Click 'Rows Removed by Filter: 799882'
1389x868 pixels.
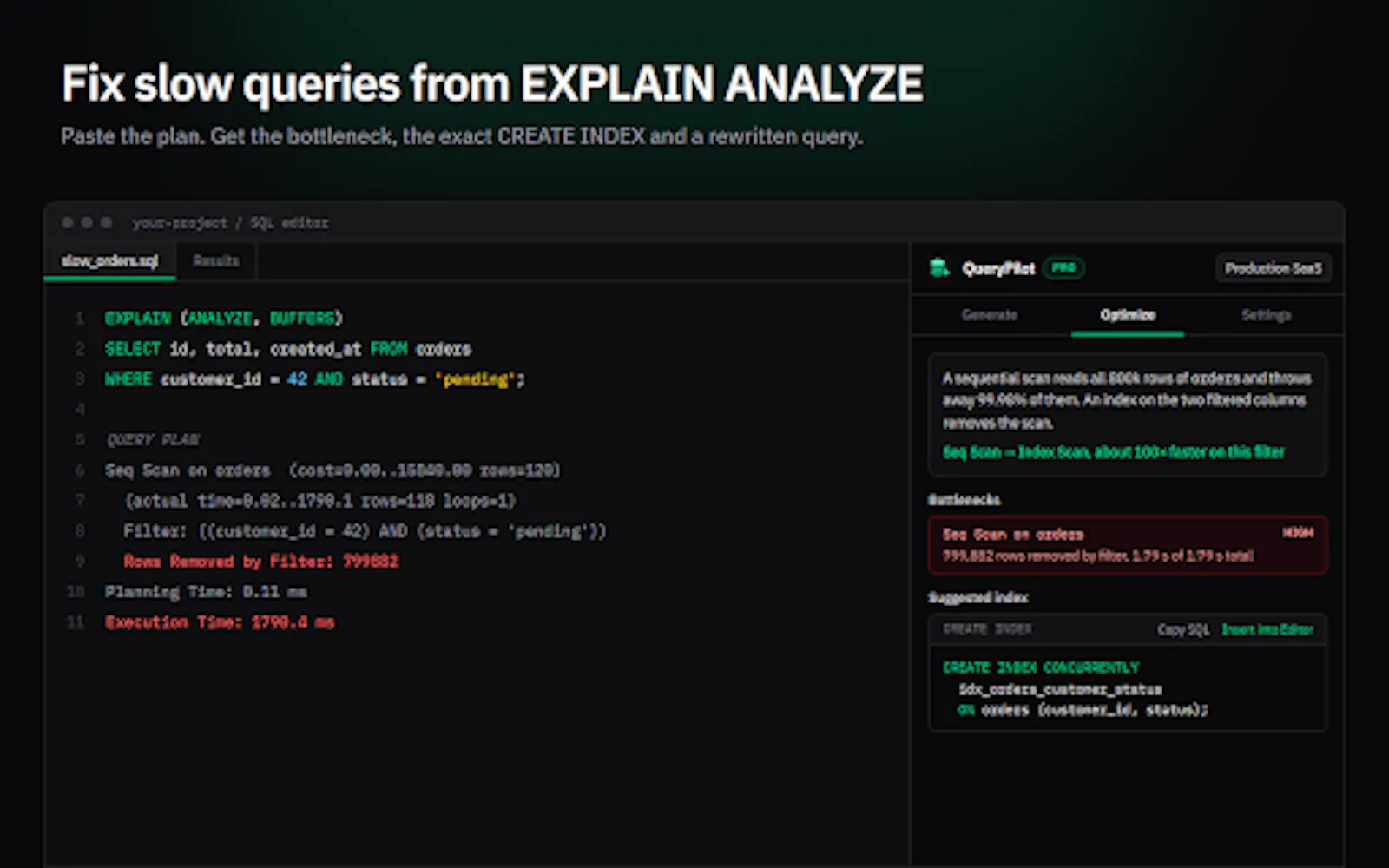(260, 562)
